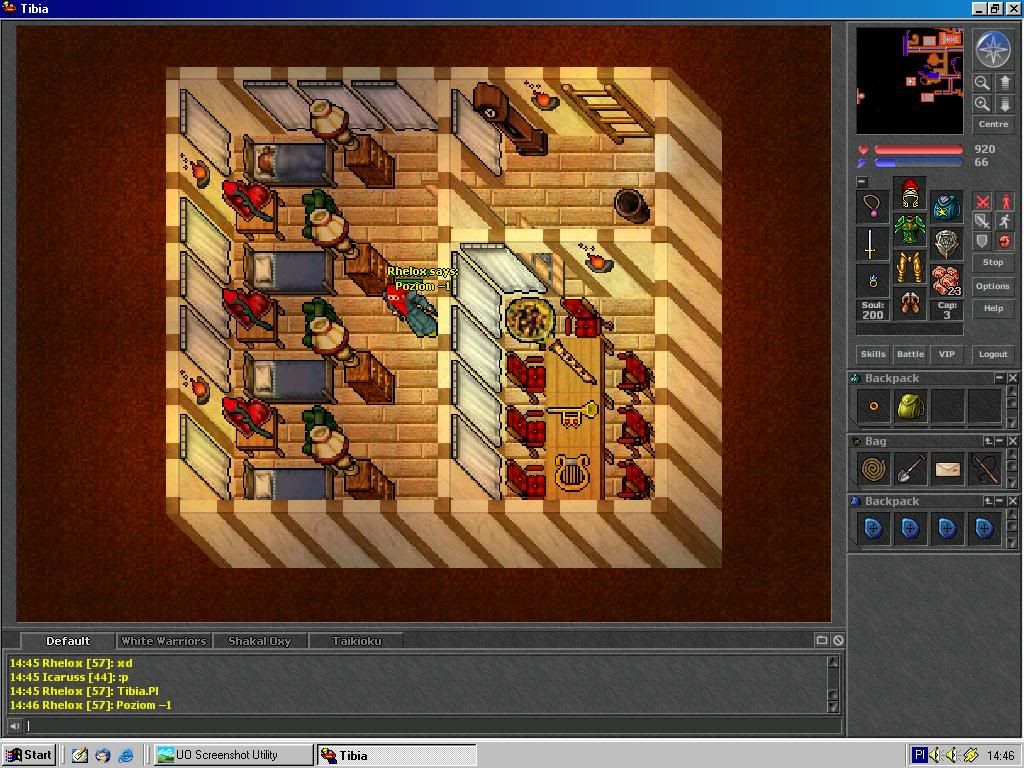The image size is (1024, 768).
Task: Select the fishing rod in Bag
Action: click(x=985, y=469)
